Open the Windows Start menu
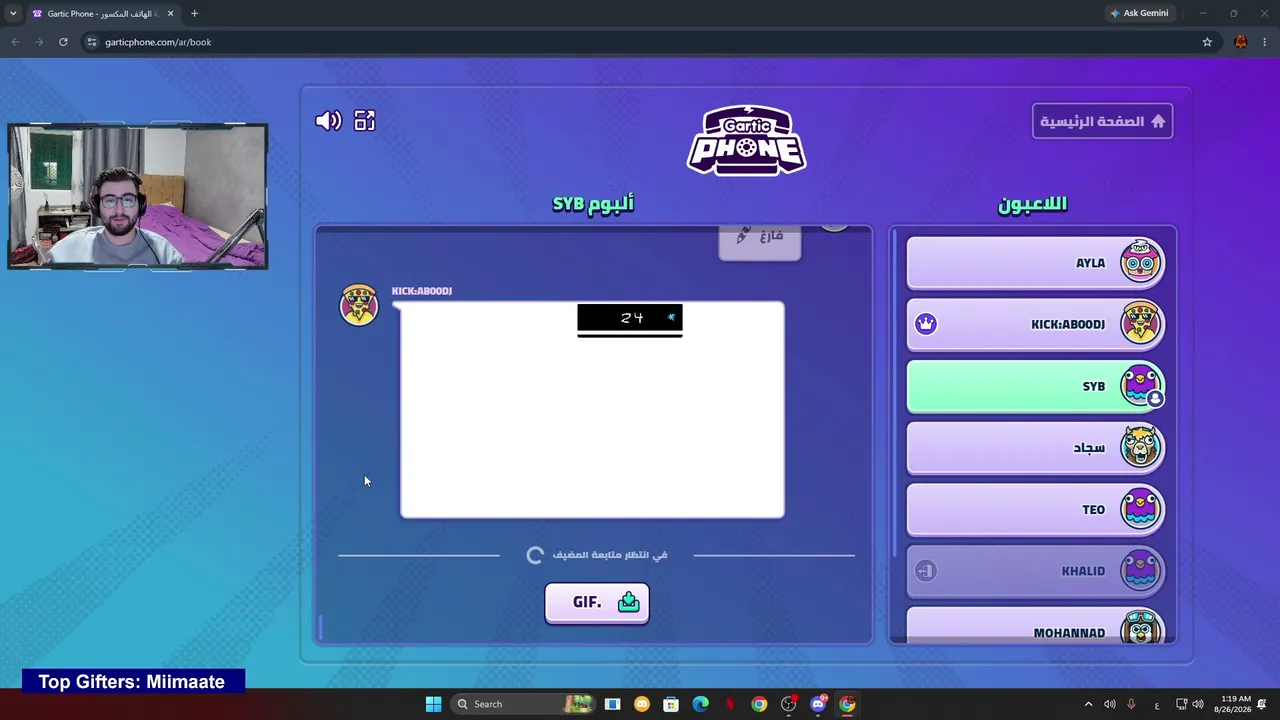The height and width of the screenshot is (720, 1280). [433, 704]
